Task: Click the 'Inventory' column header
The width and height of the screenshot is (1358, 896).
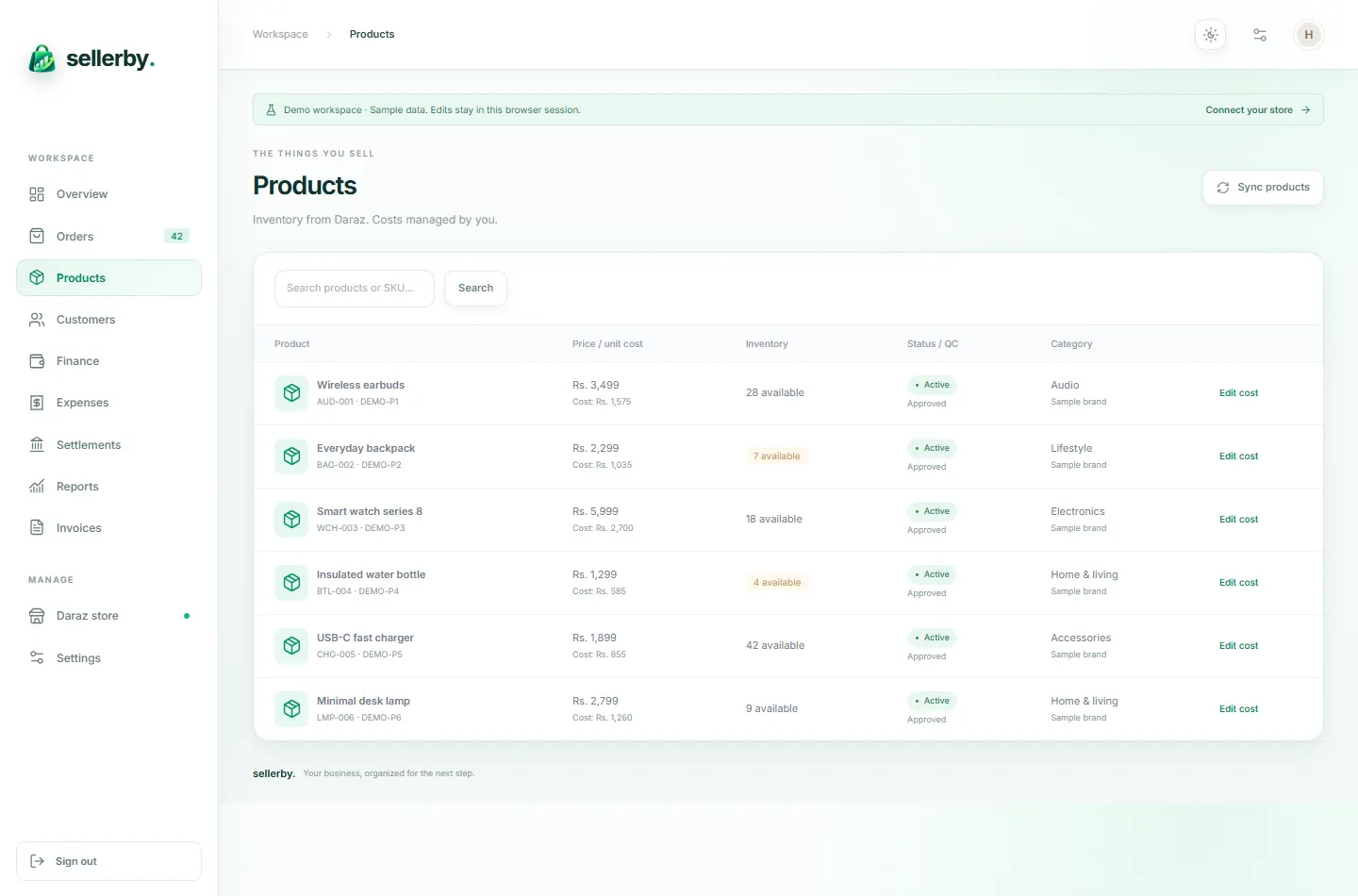Action: tap(767, 344)
